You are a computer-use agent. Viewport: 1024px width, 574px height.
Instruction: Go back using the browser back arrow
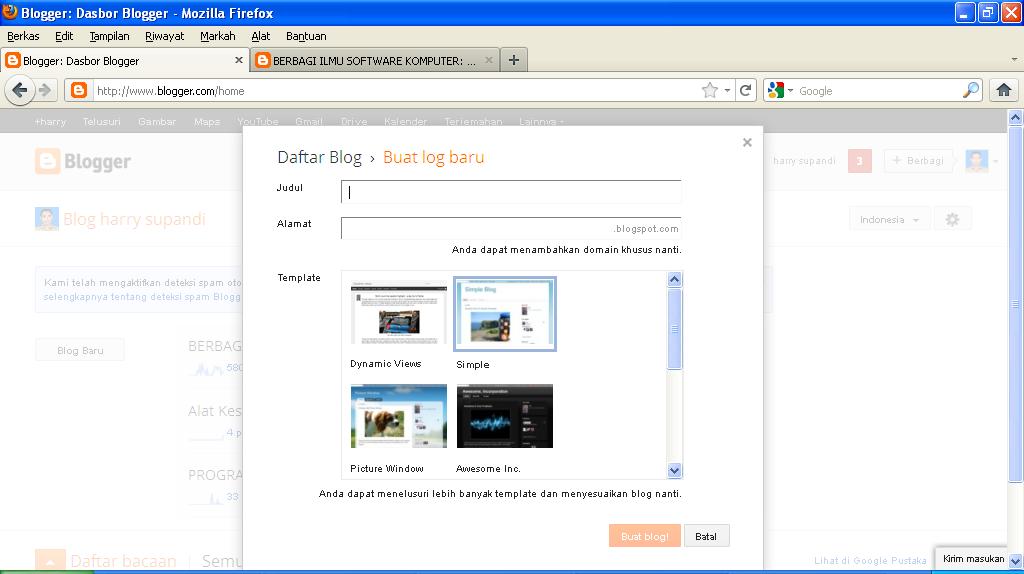pyautogui.click(x=20, y=90)
